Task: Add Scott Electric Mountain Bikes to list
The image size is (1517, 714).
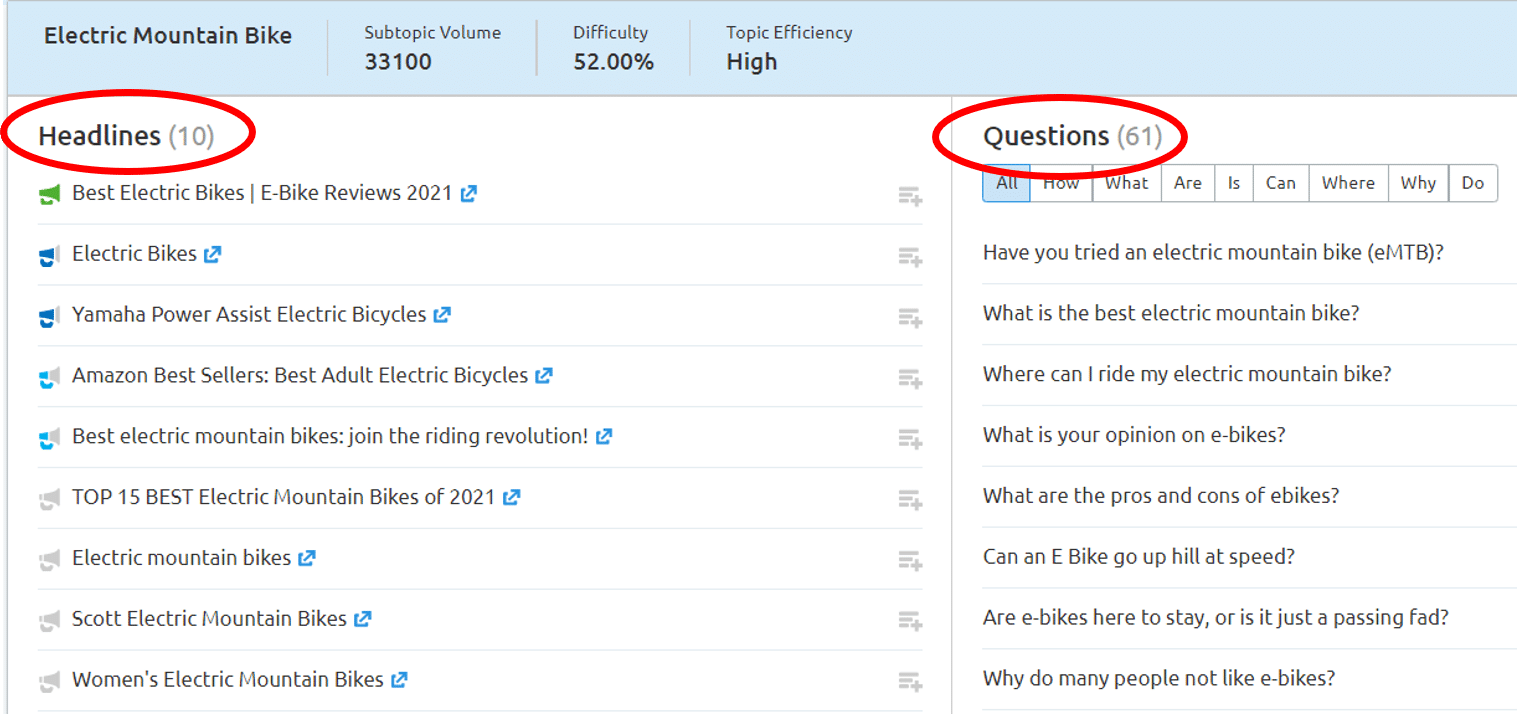Action: click(x=909, y=621)
